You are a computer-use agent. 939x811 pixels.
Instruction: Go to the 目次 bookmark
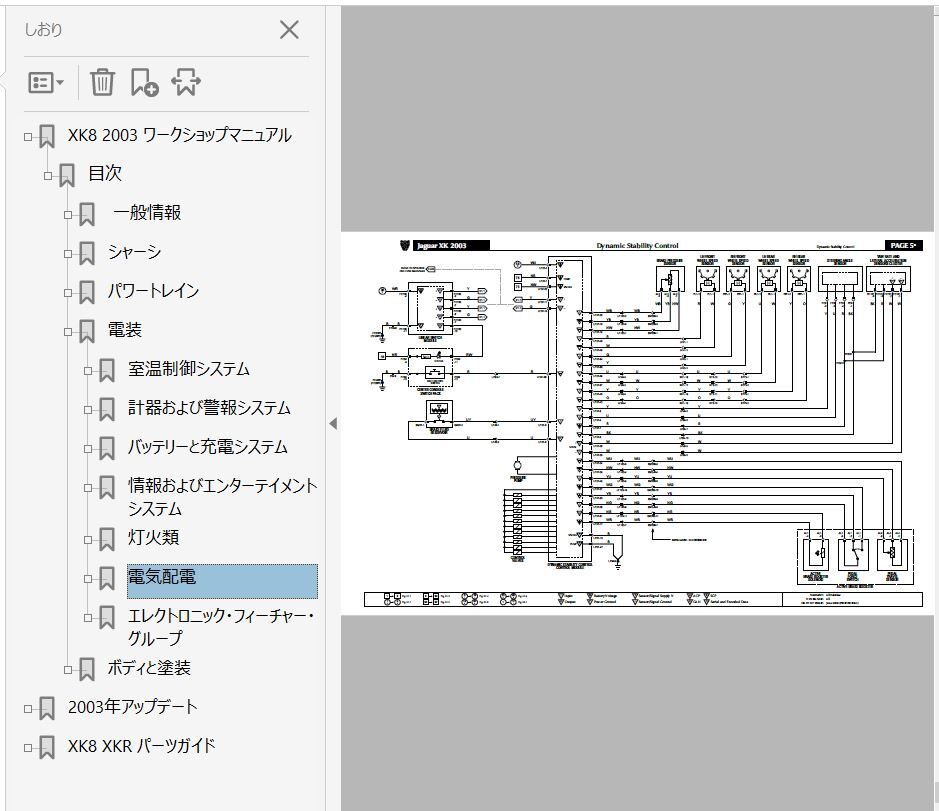(x=105, y=173)
